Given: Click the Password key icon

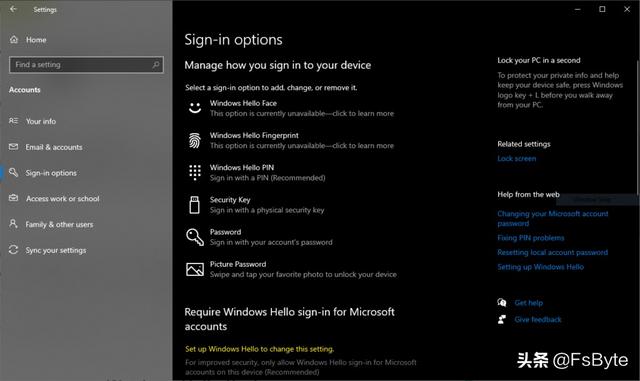Looking at the screenshot, I should (195, 237).
